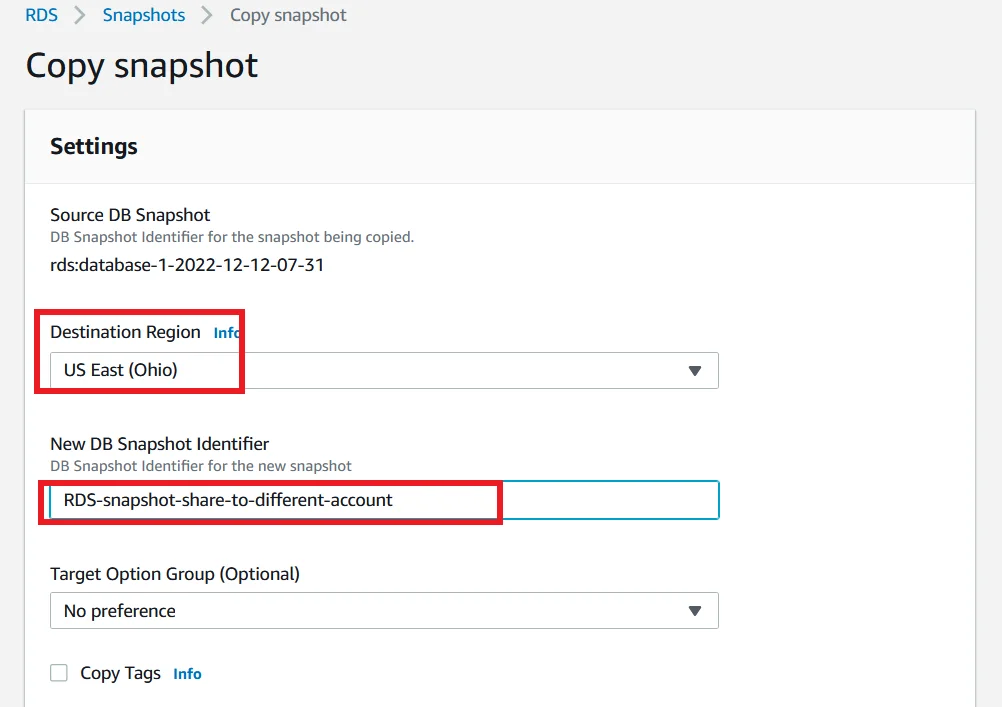Click the Copy Tags label text
1002x707 pixels.
pos(120,673)
